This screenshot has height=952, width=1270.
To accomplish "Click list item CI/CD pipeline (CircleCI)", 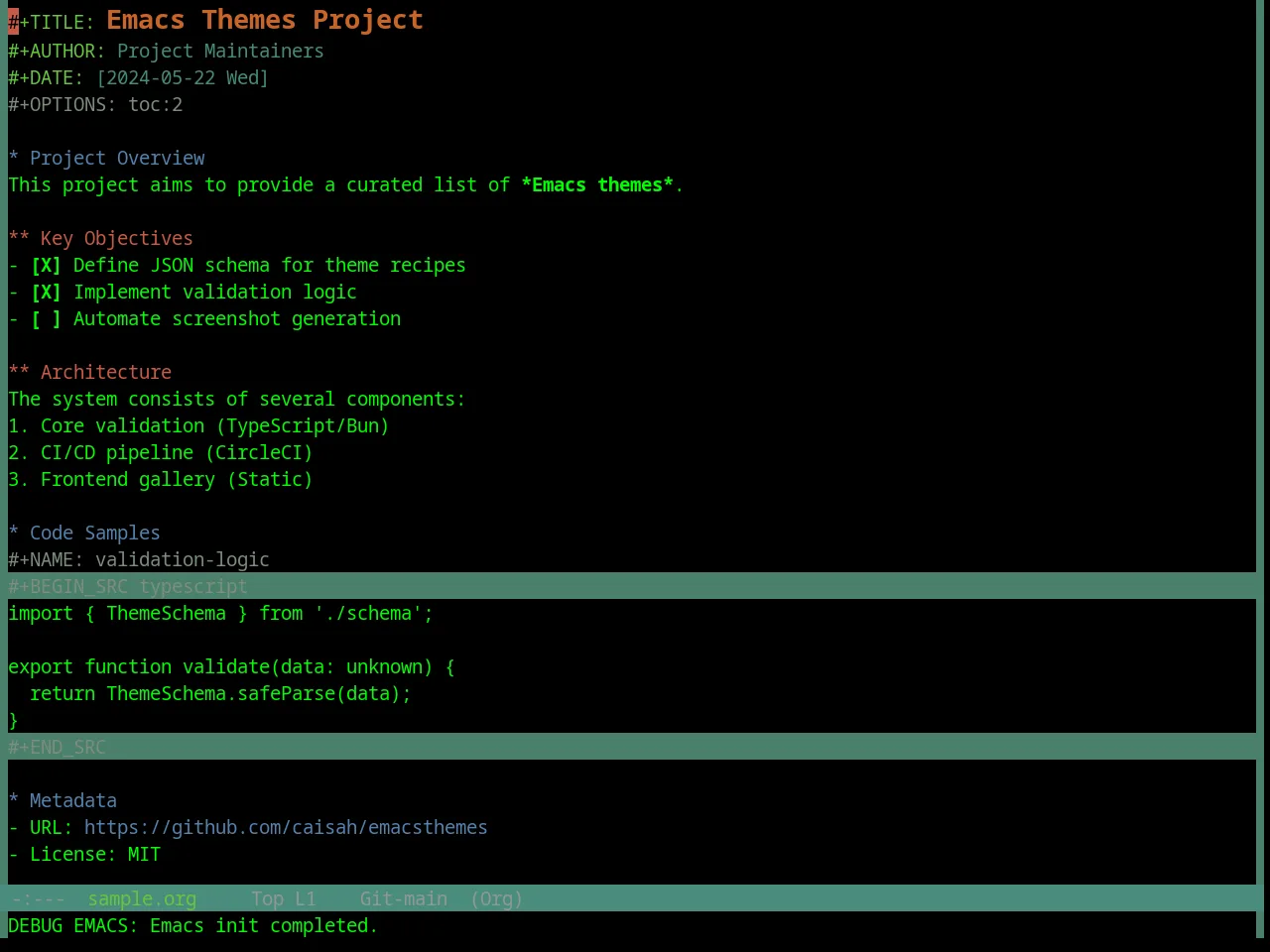I will 161,453.
